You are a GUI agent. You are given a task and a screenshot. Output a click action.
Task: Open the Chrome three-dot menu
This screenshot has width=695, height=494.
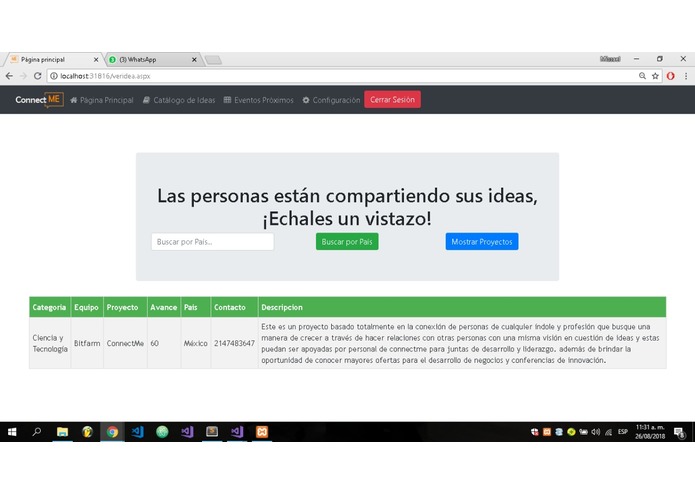pos(686,76)
